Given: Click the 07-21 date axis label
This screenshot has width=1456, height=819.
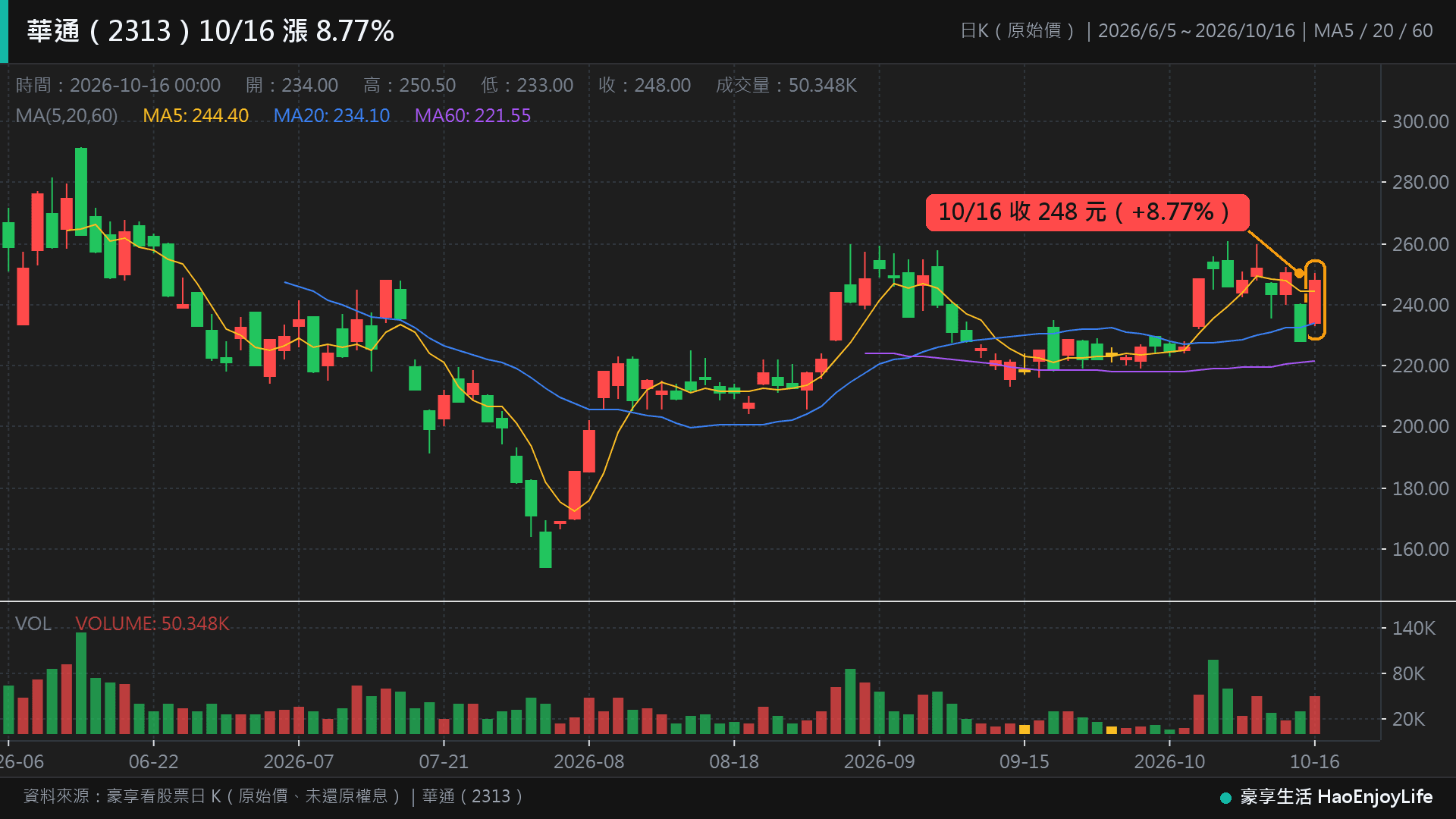Looking at the screenshot, I should click(444, 761).
